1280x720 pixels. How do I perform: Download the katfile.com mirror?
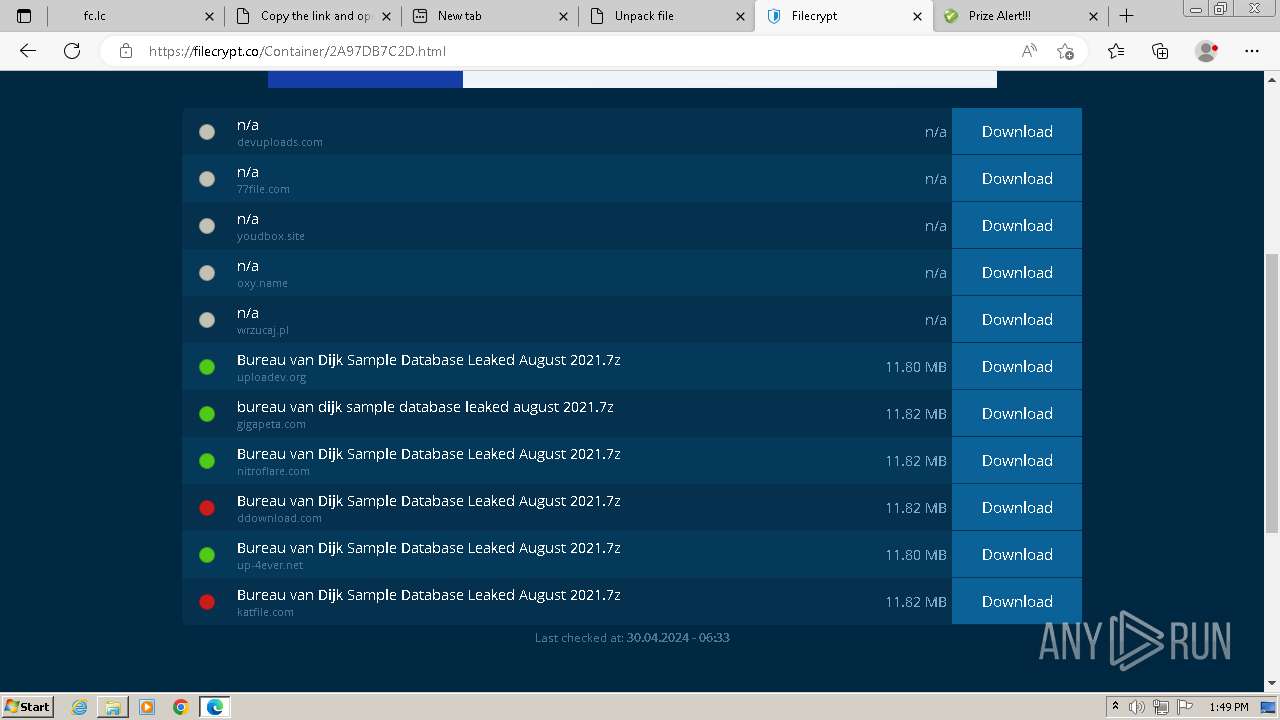pos(1017,601)
